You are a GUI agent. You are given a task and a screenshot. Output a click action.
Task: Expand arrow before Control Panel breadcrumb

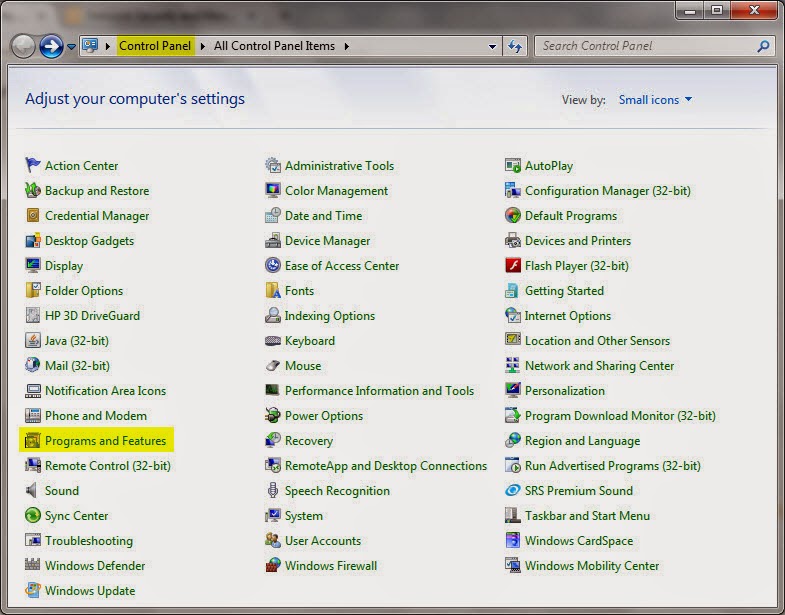[x=108, y=46]
